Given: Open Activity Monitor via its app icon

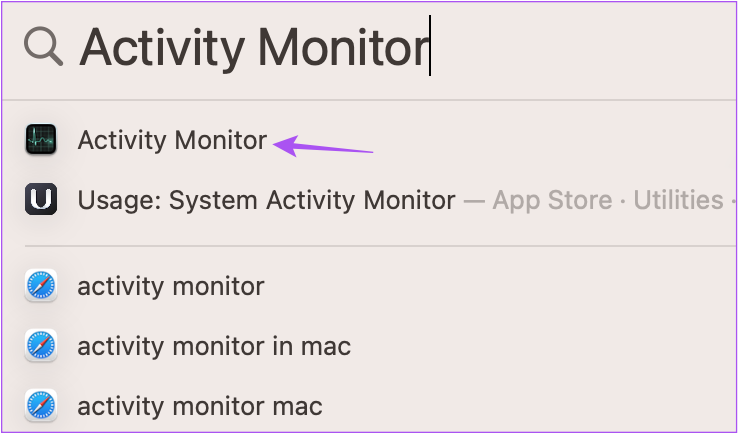Looking at the screenshot, I should coord(43,141).
